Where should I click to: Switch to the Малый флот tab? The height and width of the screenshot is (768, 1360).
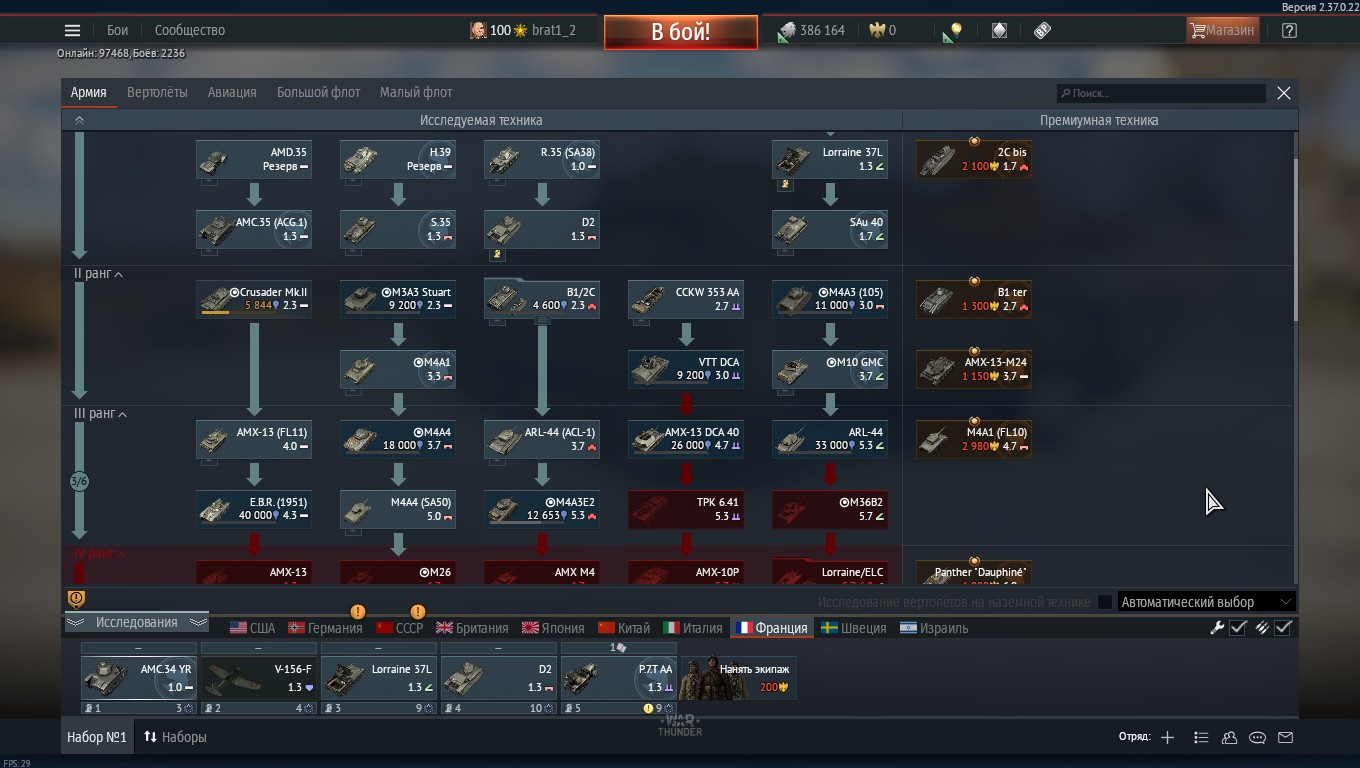pos(416,92)
